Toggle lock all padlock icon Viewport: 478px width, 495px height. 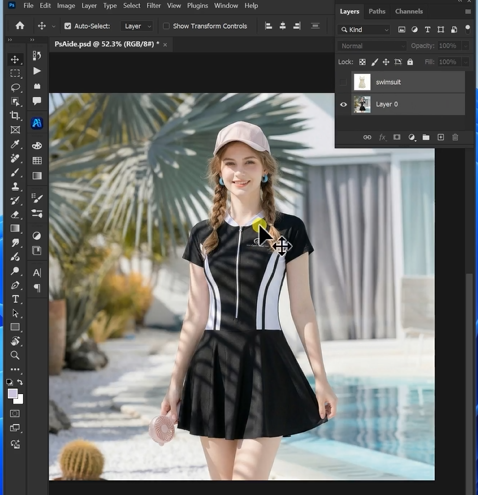click(410, 62)
